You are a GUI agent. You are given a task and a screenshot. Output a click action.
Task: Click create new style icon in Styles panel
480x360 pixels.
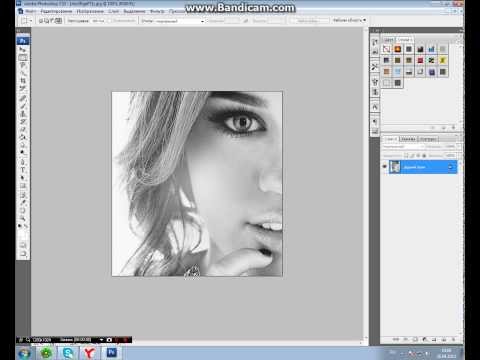point(443,128)
